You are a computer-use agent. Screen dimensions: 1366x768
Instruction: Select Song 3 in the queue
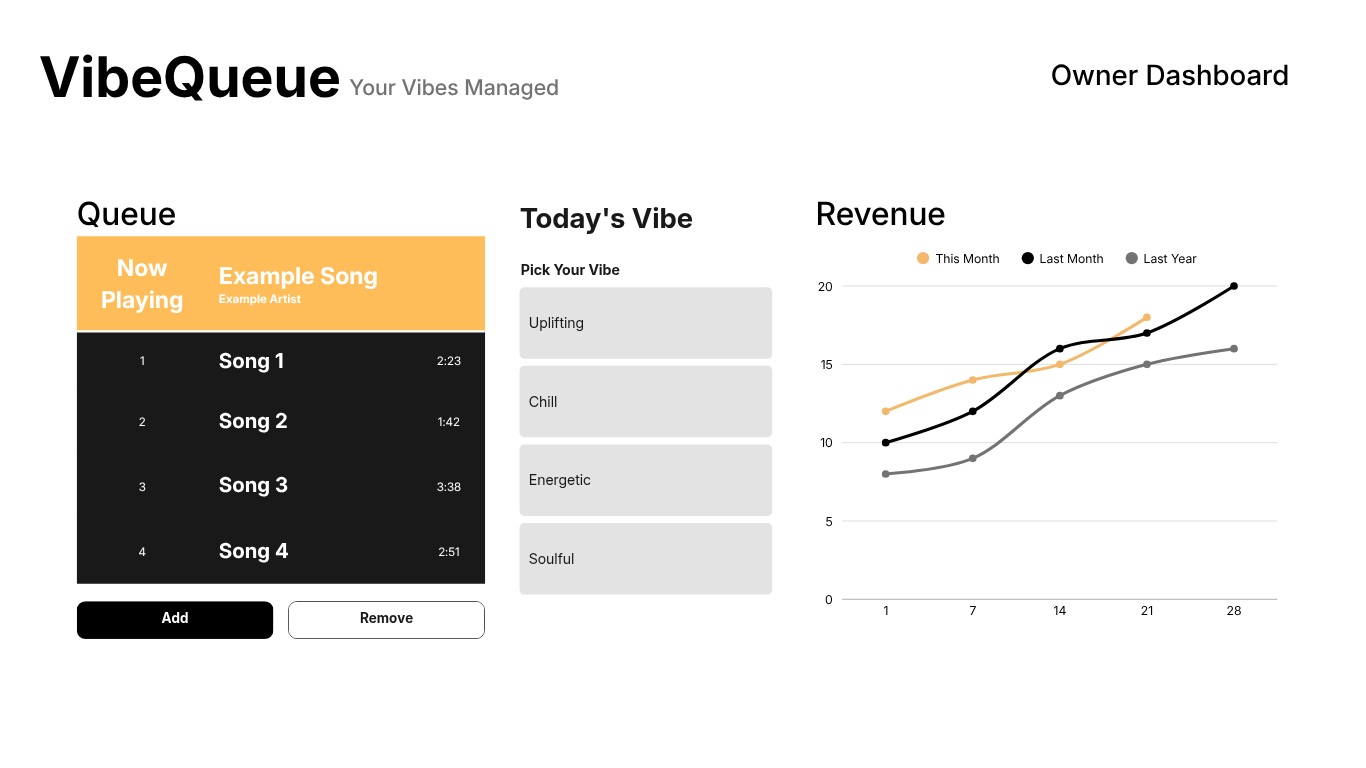pos(281,486)
